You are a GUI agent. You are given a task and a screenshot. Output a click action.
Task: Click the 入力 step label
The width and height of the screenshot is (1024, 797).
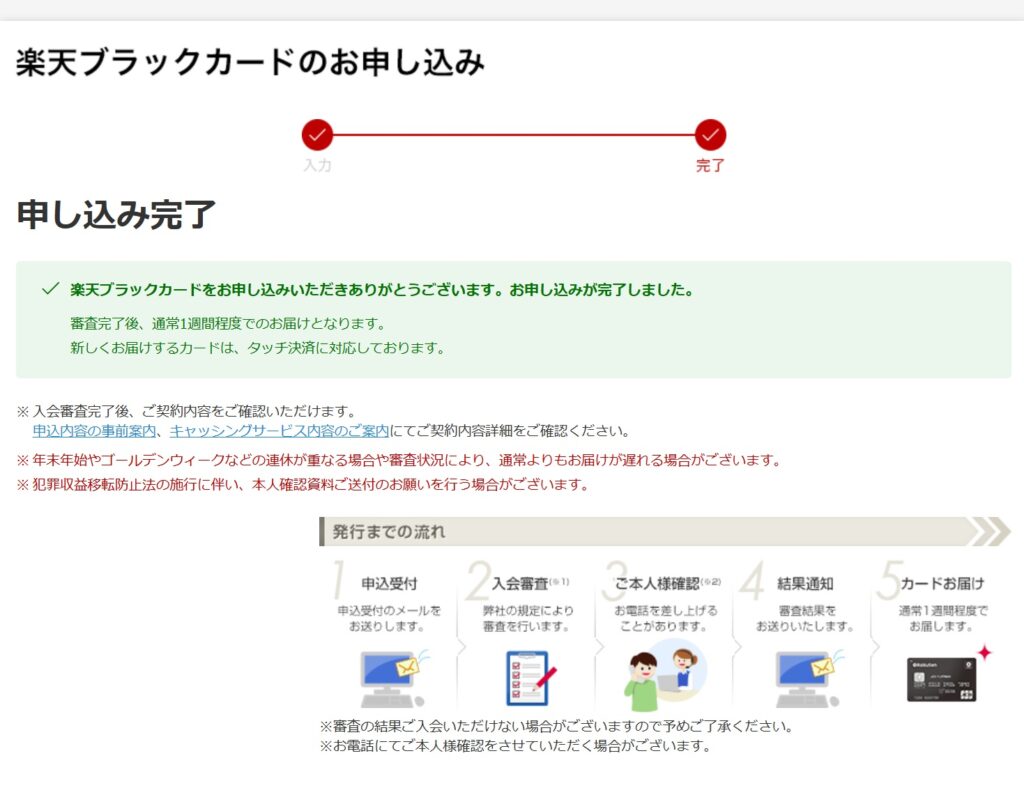tap(317, 165)
